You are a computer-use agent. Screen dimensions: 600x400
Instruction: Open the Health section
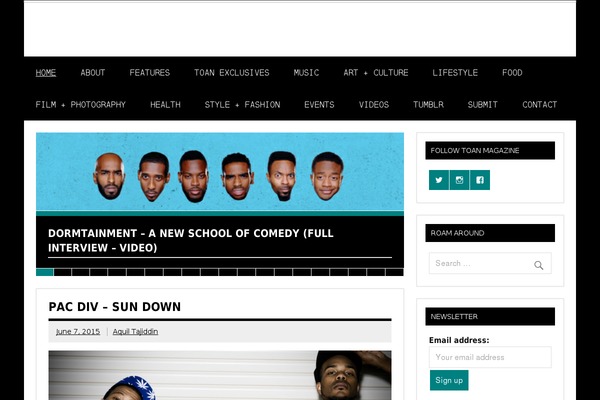(x=165, y=104)
